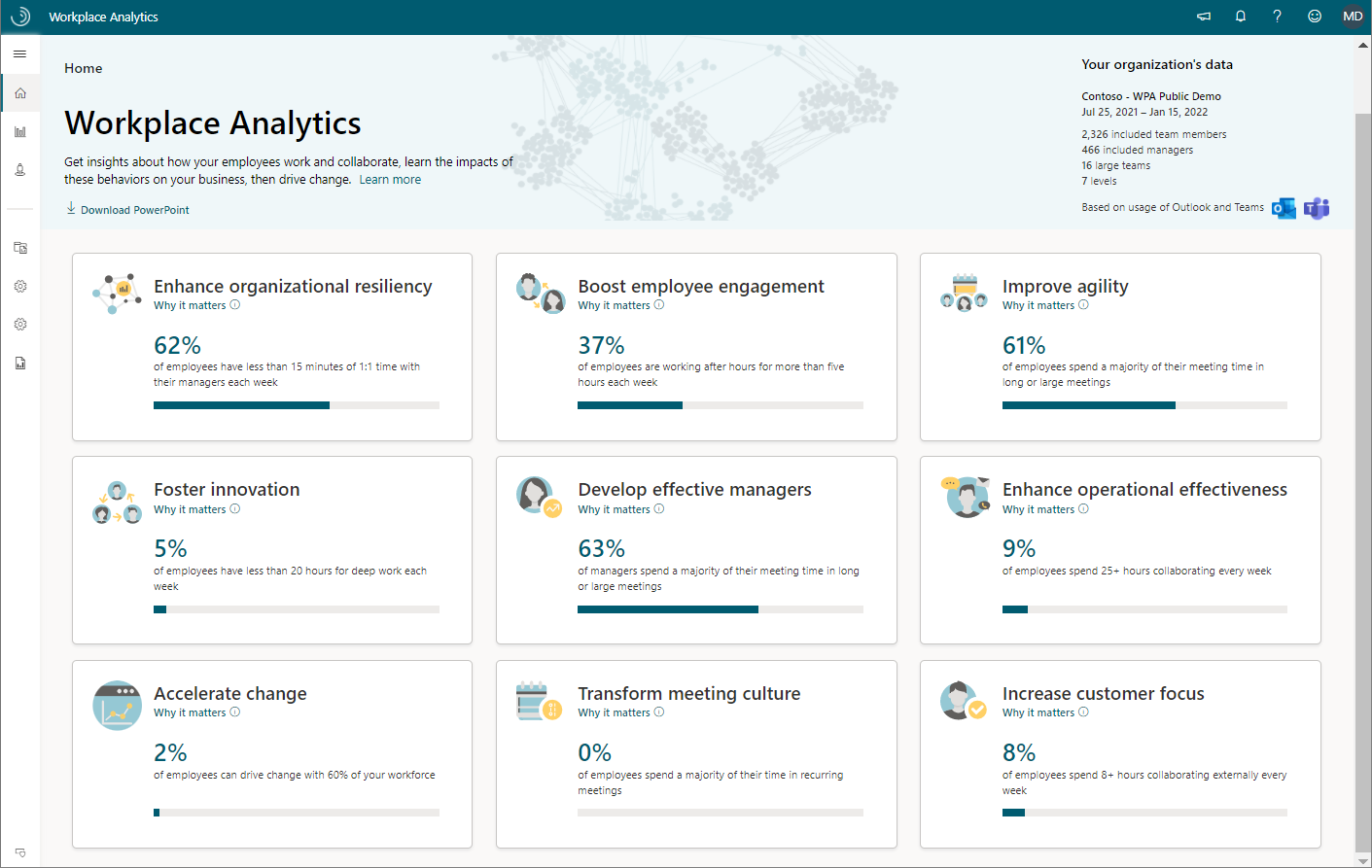1372x868 pixels.
Task: Click the 2% value in Accelerate change
Action: (170, 752)
